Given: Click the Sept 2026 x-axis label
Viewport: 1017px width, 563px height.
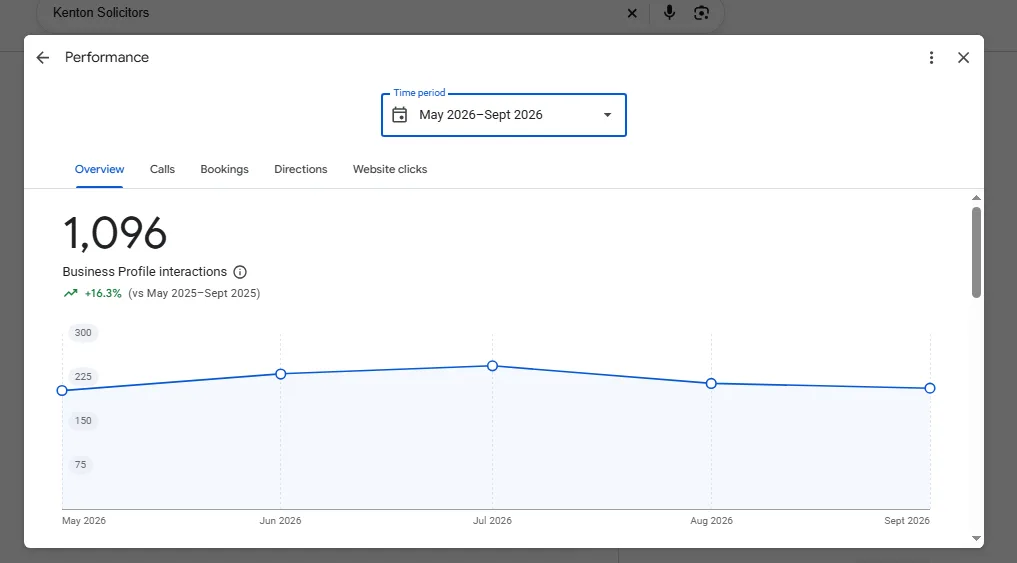Looking at the screenshot, I should click(x=907, y=521).
